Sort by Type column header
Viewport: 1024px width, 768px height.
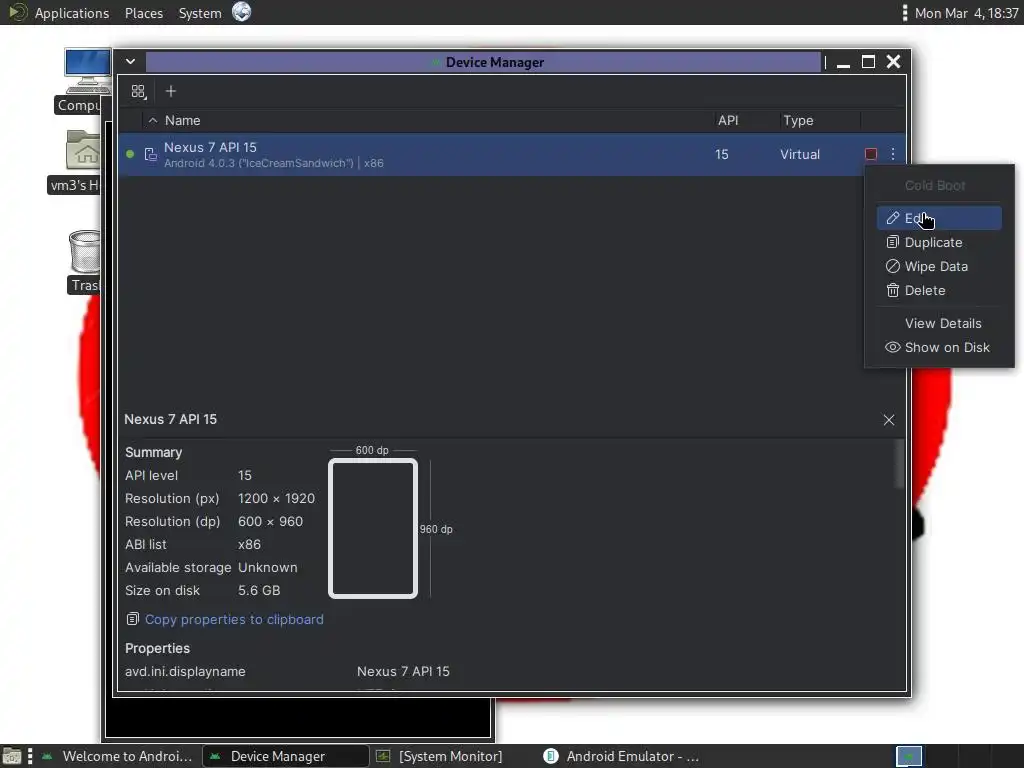(798, 121)
